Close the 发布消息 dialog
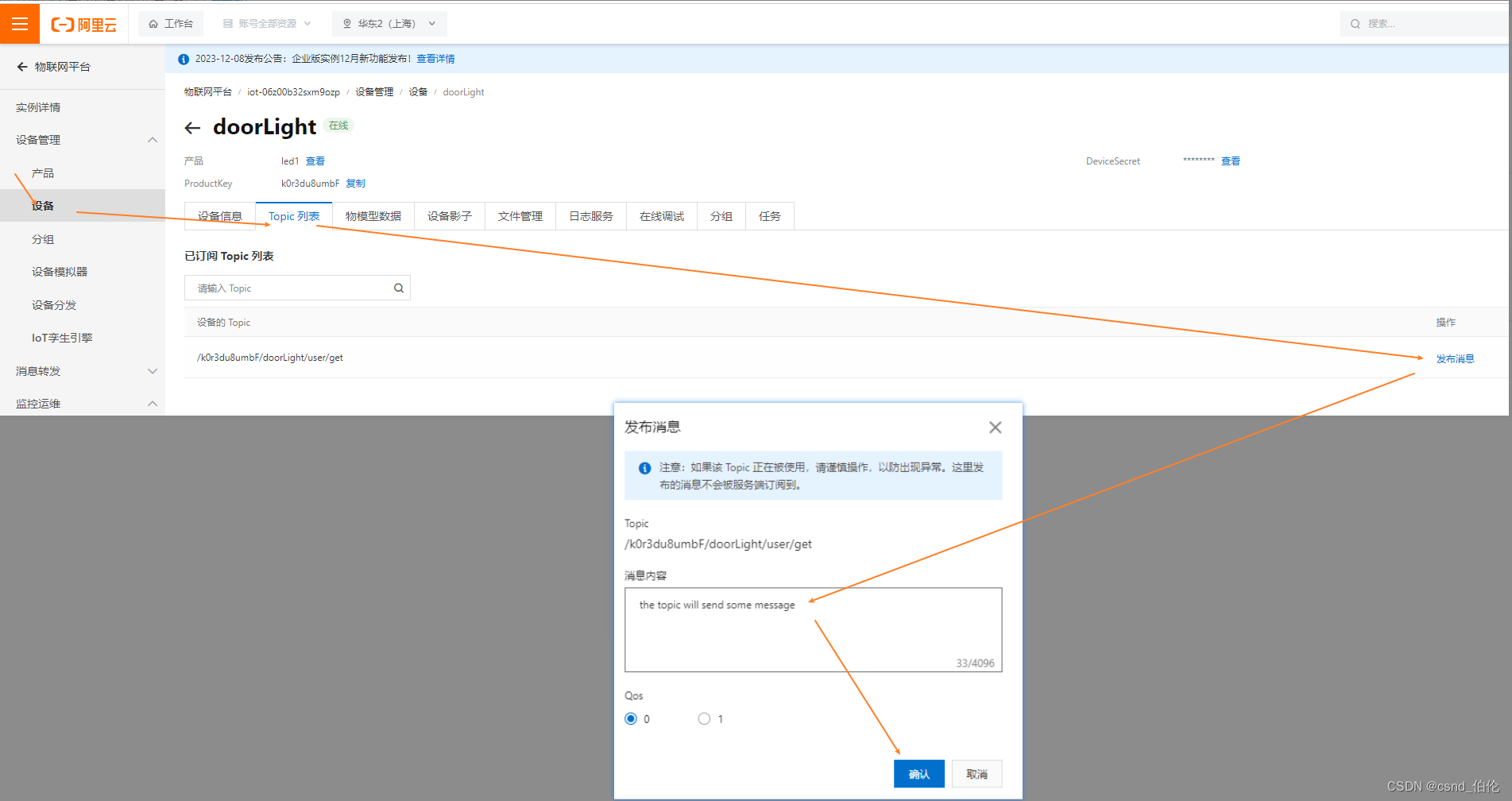This screenshot has width=1512, height=801. pyautogui.click(x=995, y=428)
